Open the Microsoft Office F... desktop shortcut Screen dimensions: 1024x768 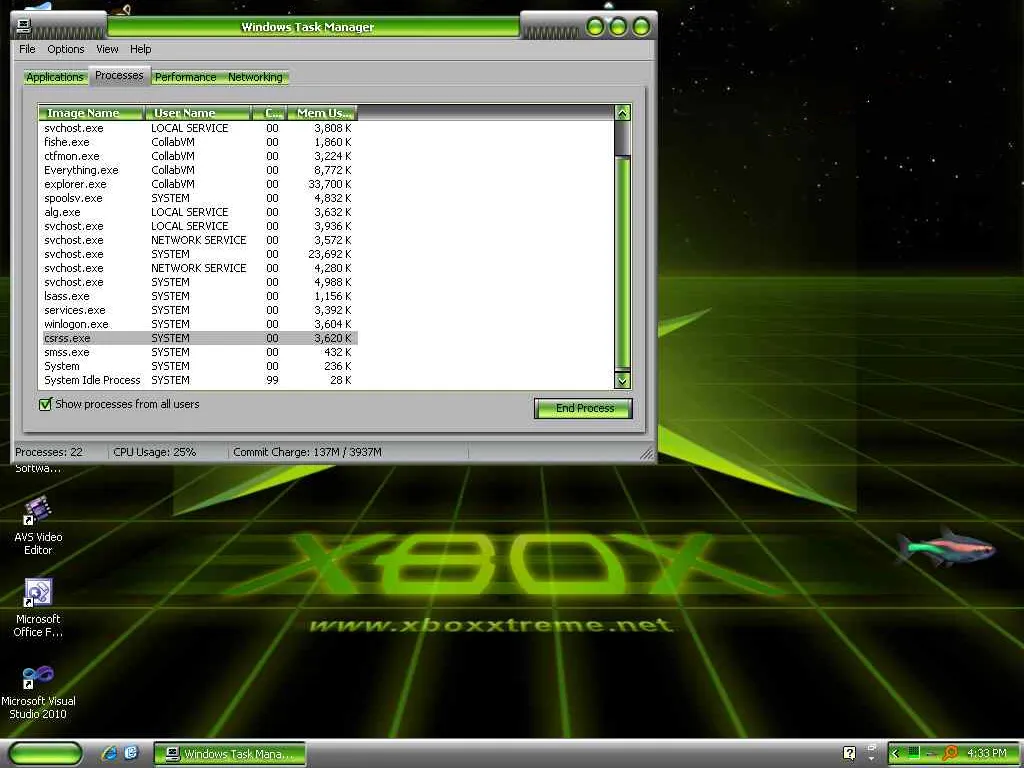38,608
